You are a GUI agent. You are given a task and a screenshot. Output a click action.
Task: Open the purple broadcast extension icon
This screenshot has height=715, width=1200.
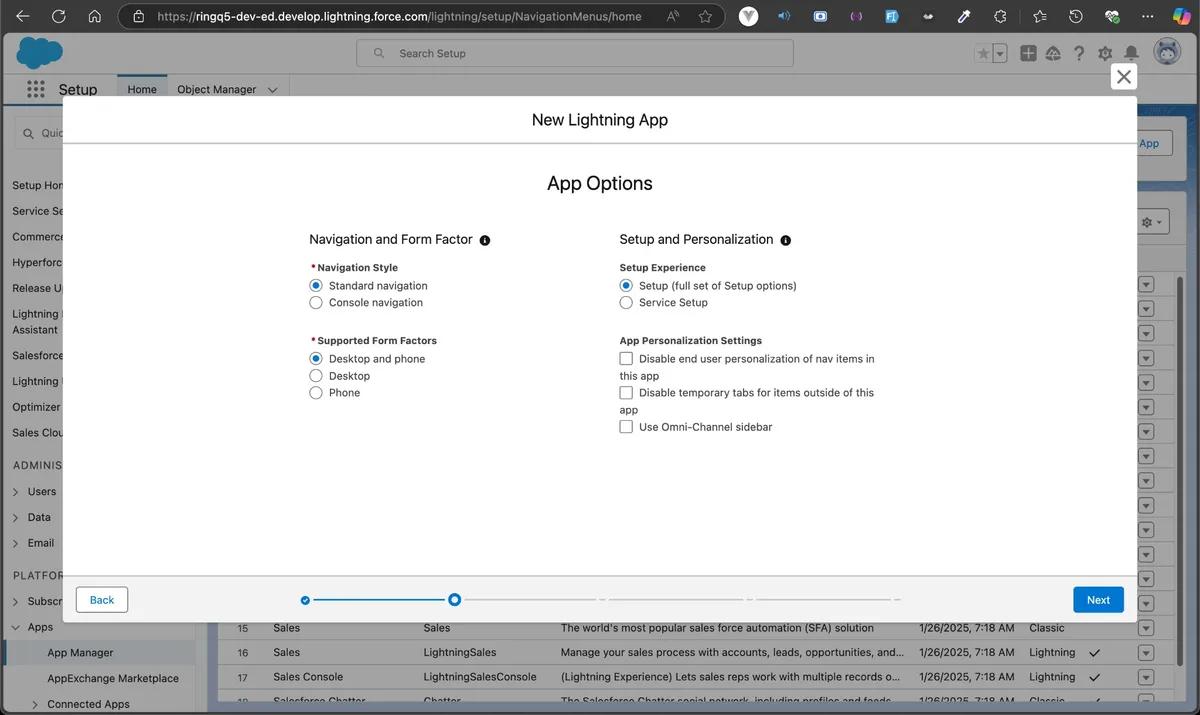coord(856,16)
